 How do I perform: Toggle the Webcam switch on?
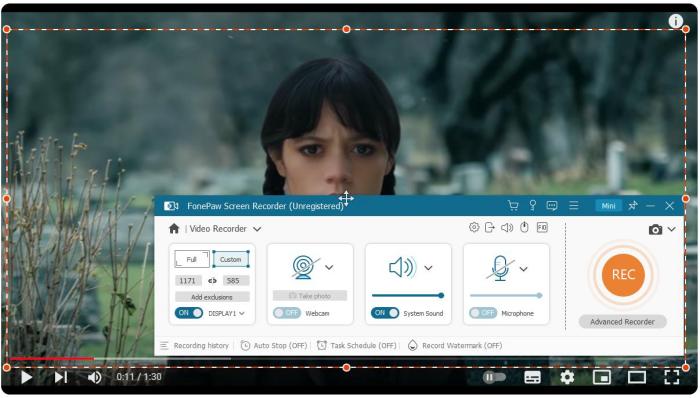[287, 313]
